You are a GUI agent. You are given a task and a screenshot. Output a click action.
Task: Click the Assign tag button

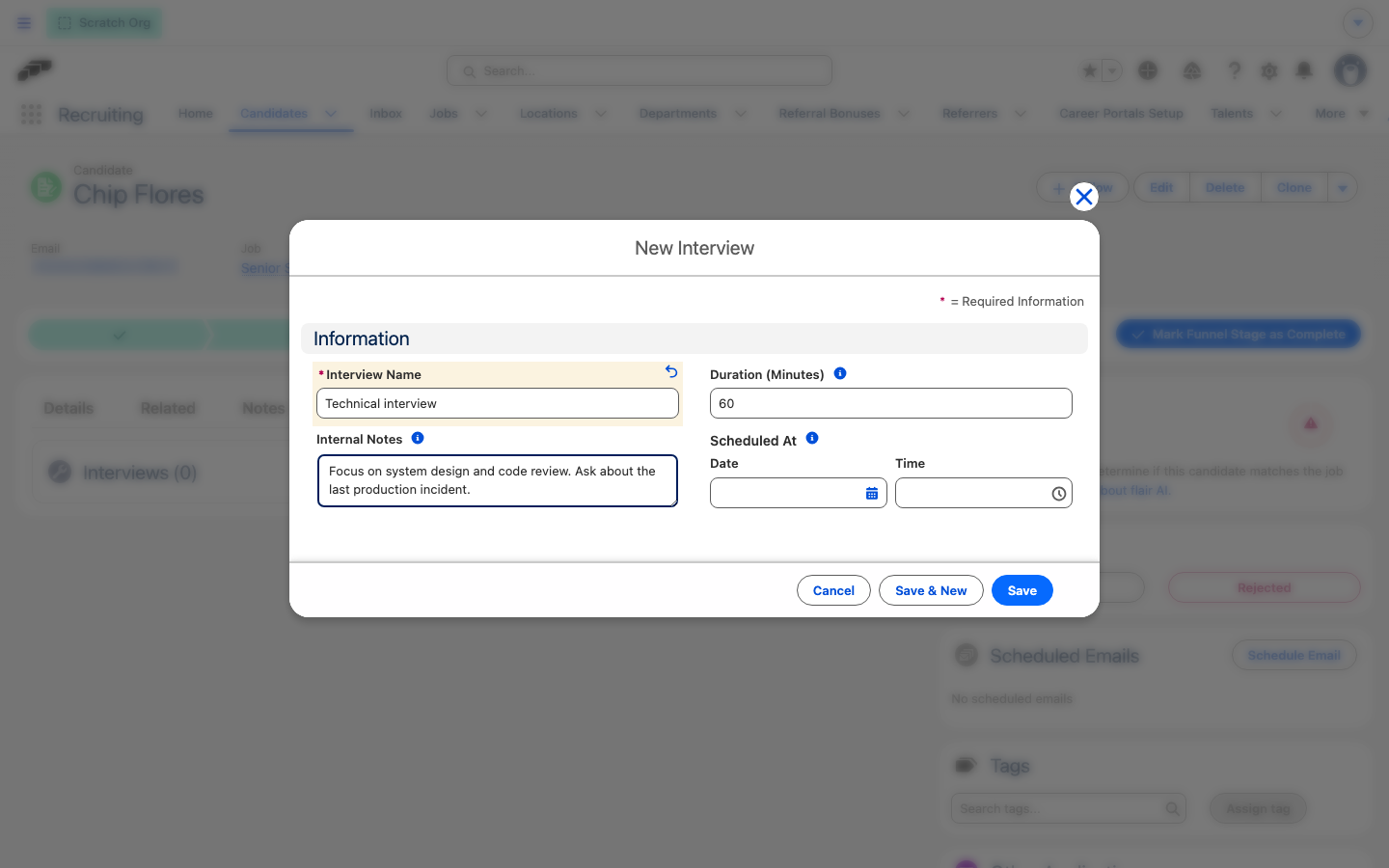point(1258,808)
